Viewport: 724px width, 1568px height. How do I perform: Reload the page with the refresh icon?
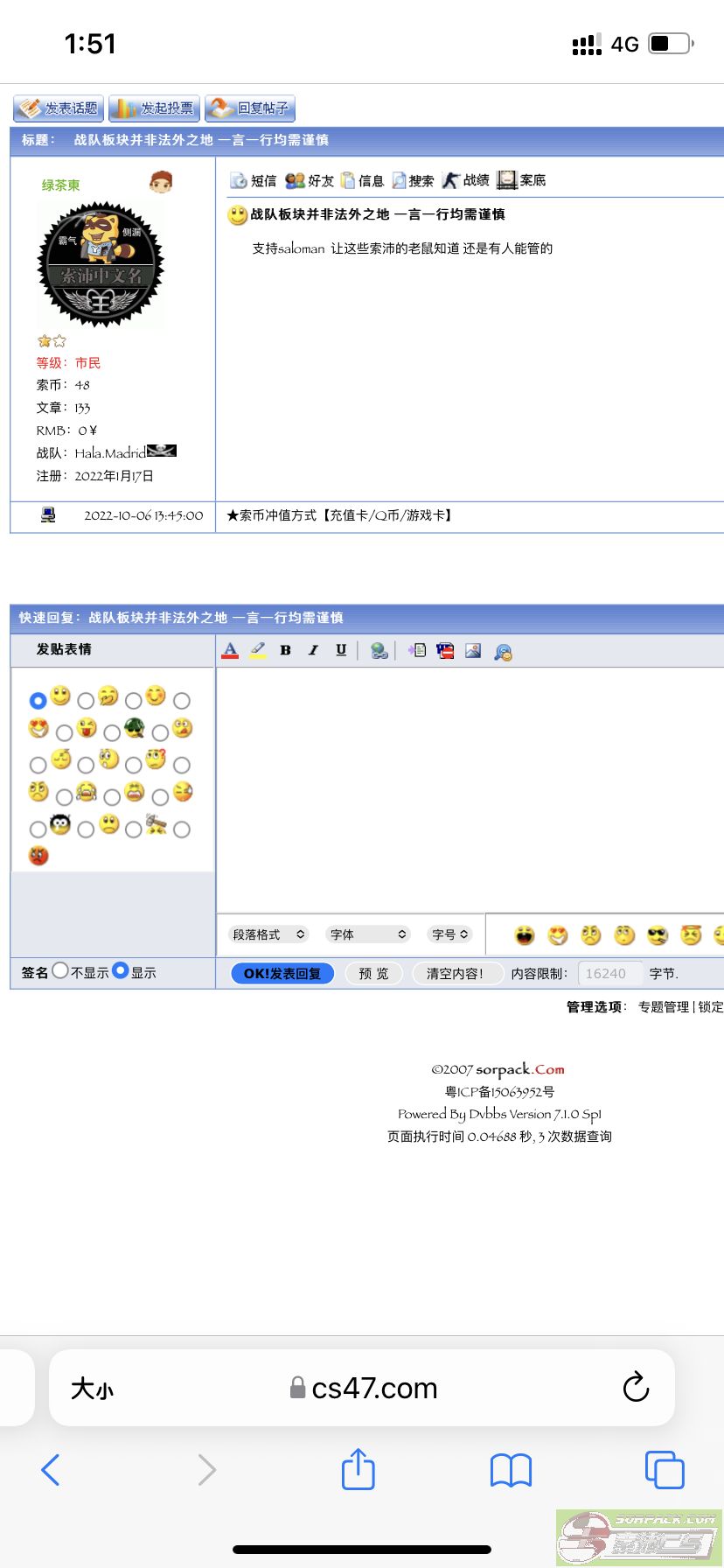click(636, 1387)
